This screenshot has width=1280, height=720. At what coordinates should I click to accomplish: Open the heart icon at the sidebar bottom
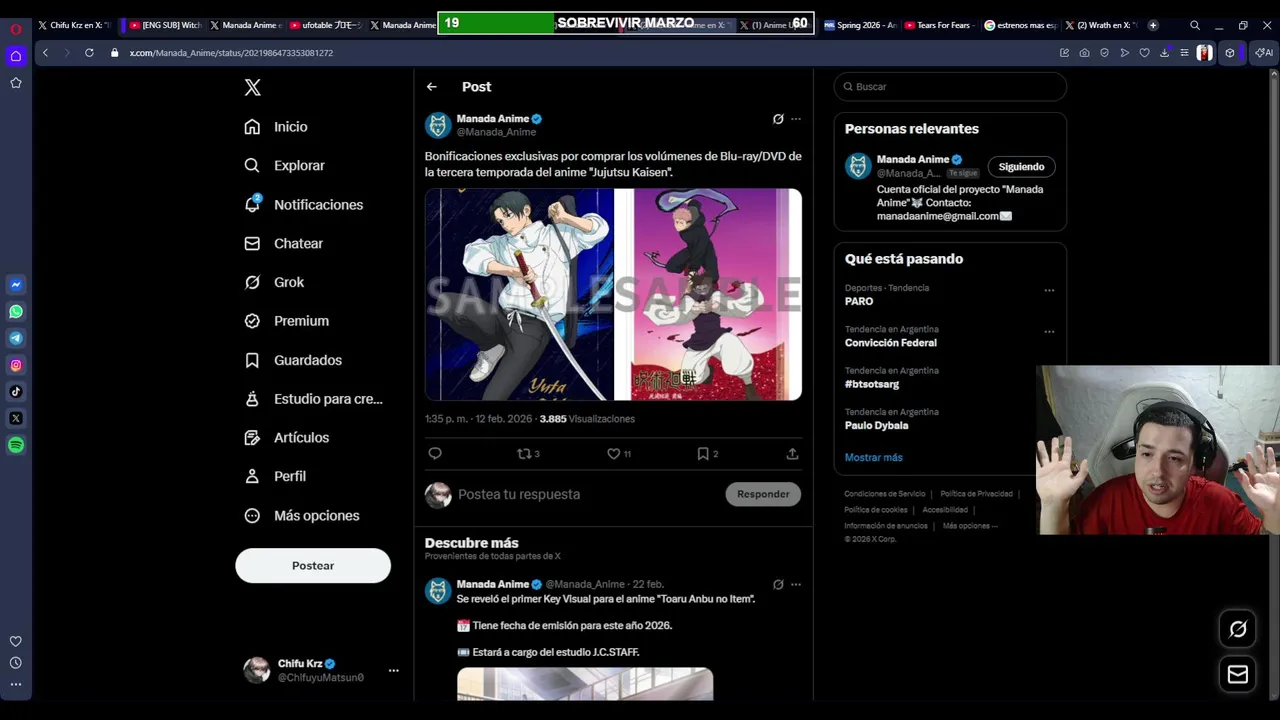pos(16,641)
